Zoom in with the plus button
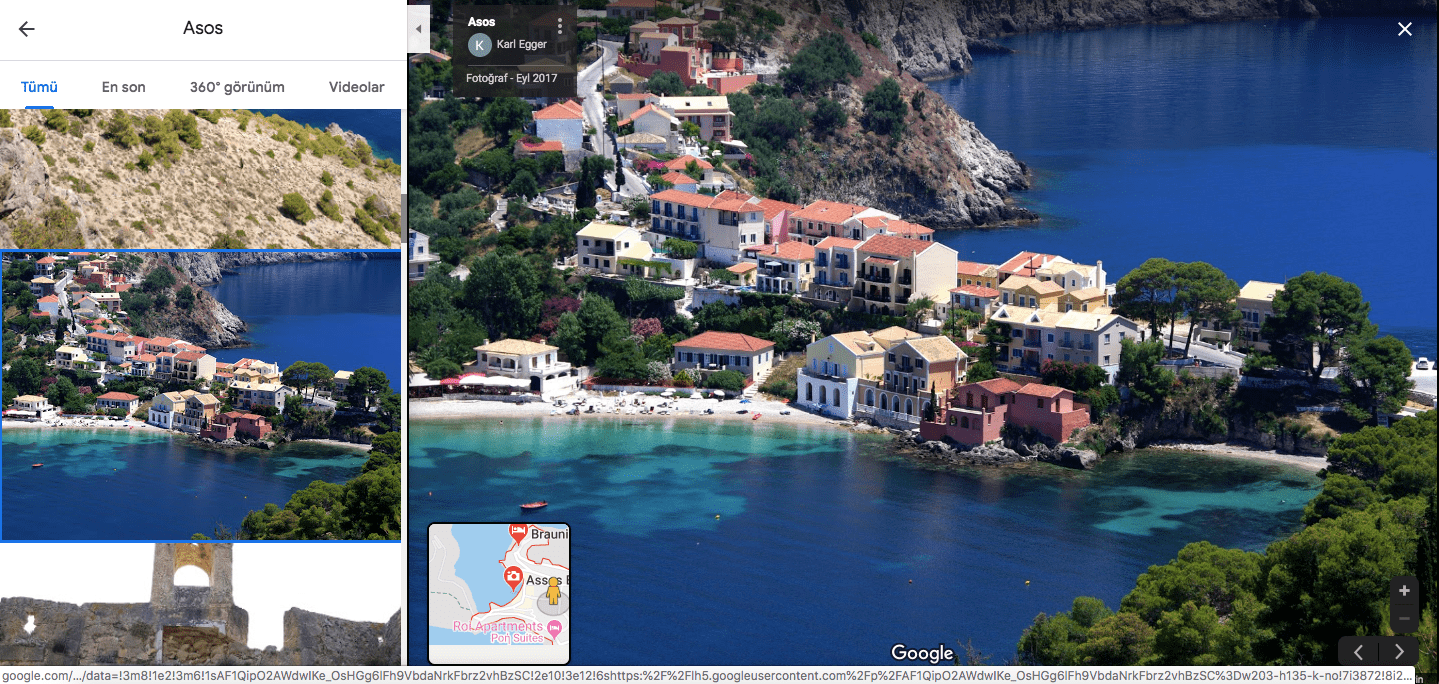 (1404, 591)
